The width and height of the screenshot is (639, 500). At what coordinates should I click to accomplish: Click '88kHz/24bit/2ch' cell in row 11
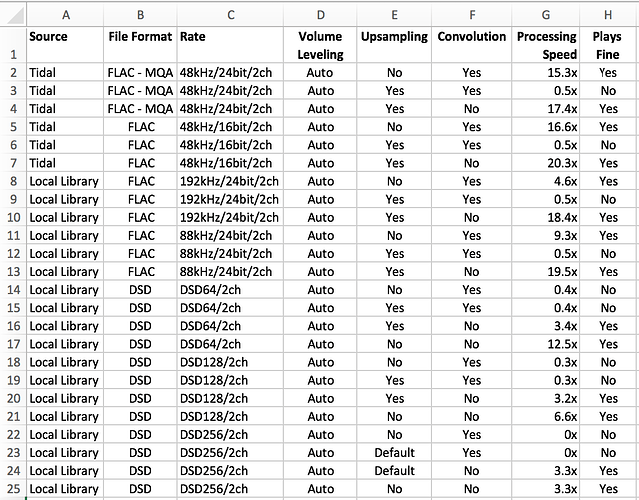[x=230, y=236]
